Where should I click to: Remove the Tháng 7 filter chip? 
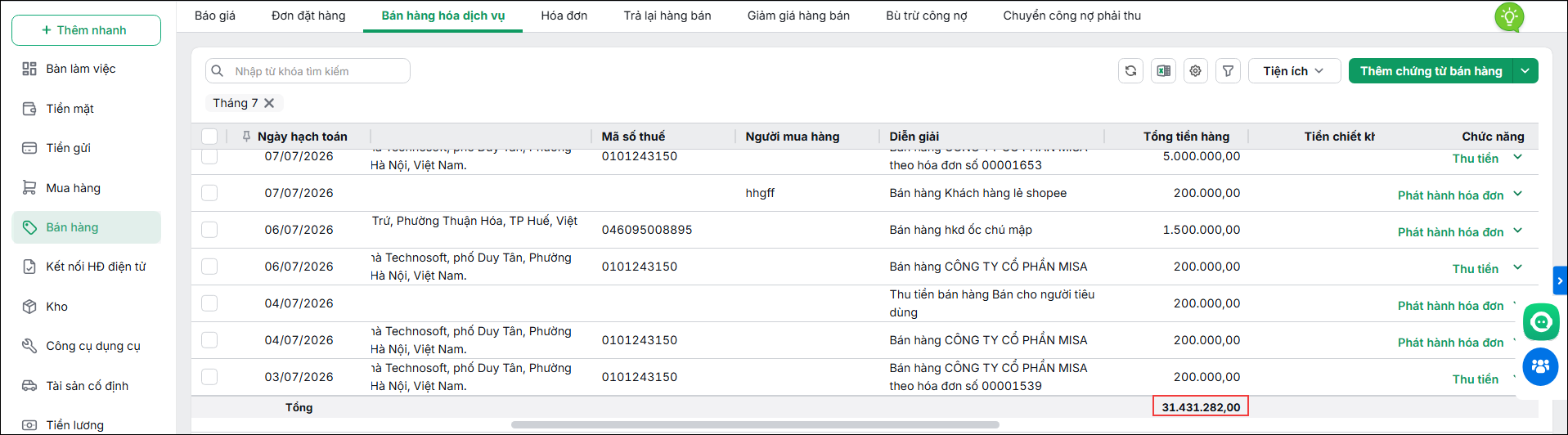[269, 103]
